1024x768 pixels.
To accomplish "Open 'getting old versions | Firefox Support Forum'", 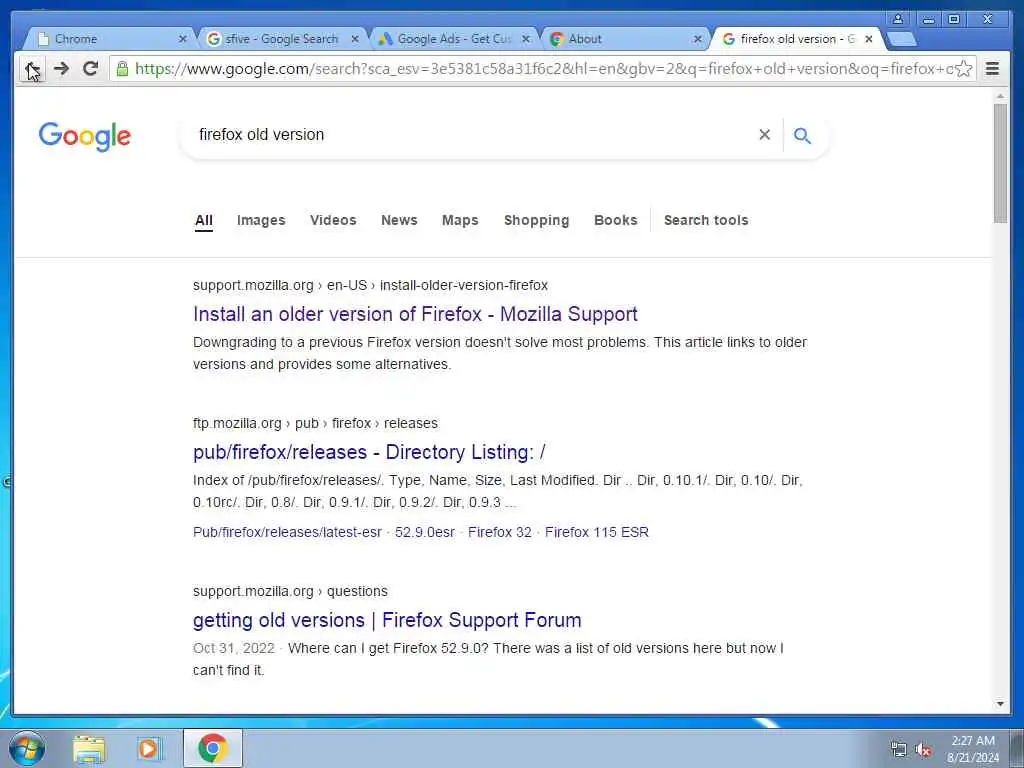I will 387,620.
